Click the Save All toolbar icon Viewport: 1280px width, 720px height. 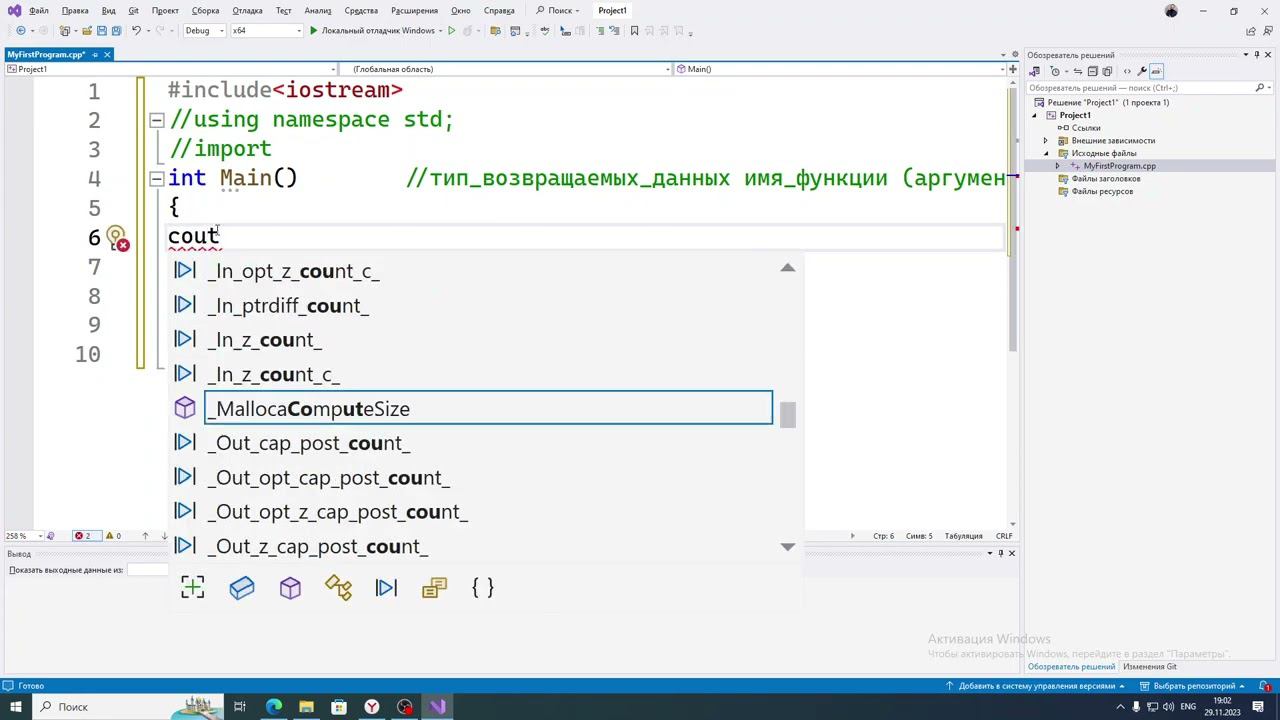click(x=116, y=31)
